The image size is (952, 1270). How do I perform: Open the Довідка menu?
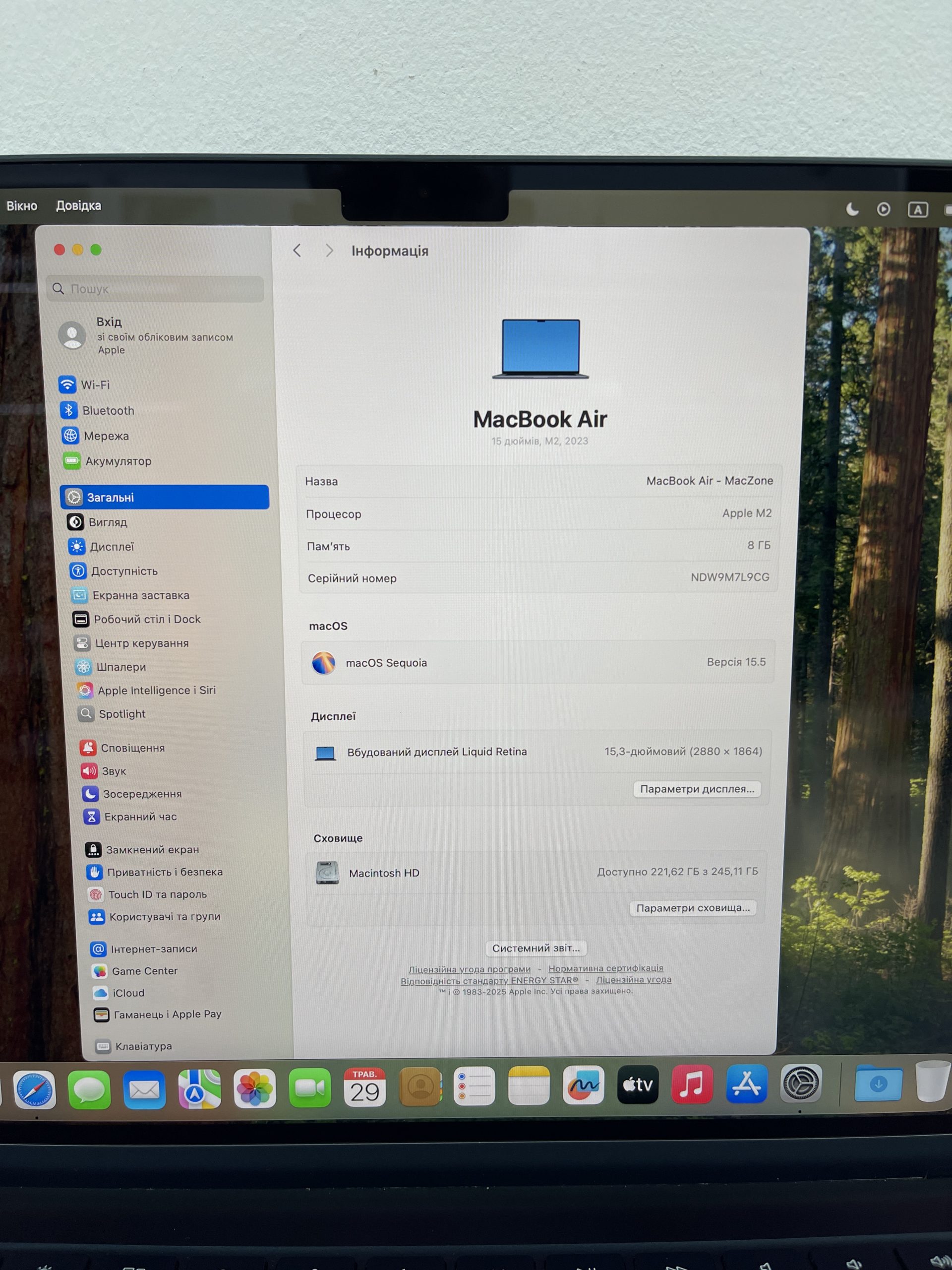tap(79, 205)
